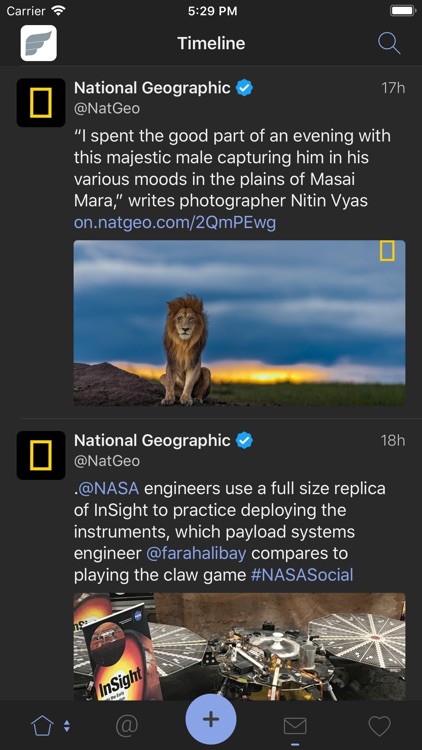Image resolution: width=422 pixels, height=750 pixels.
Task: Open the #NASASocial hashtag
Action: (x=302, y=574)
